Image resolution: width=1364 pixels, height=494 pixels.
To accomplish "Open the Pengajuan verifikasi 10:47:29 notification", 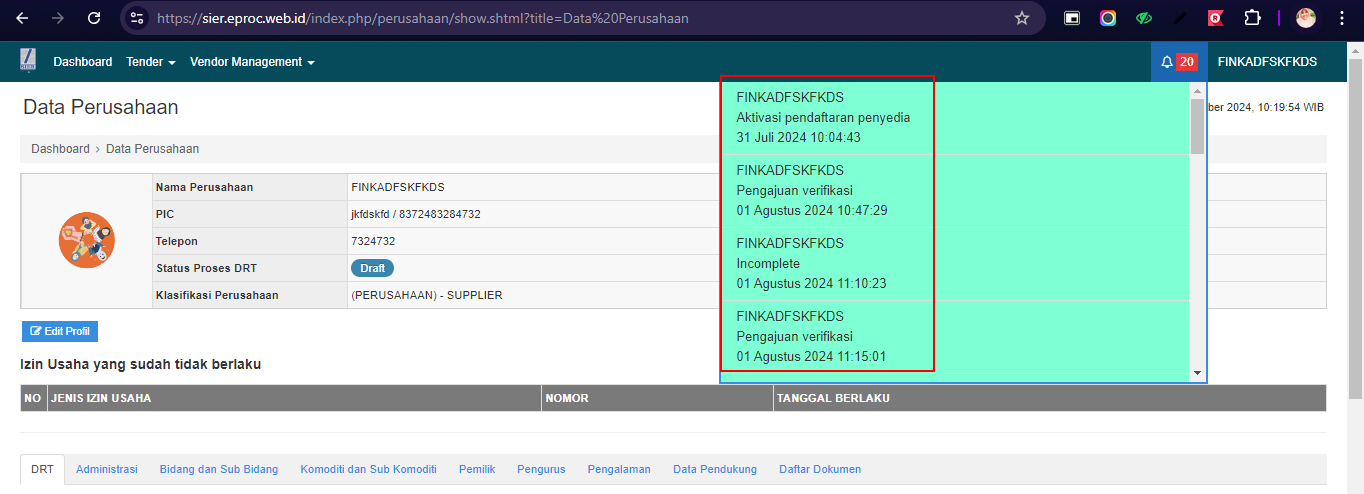I will click(955, 190).
